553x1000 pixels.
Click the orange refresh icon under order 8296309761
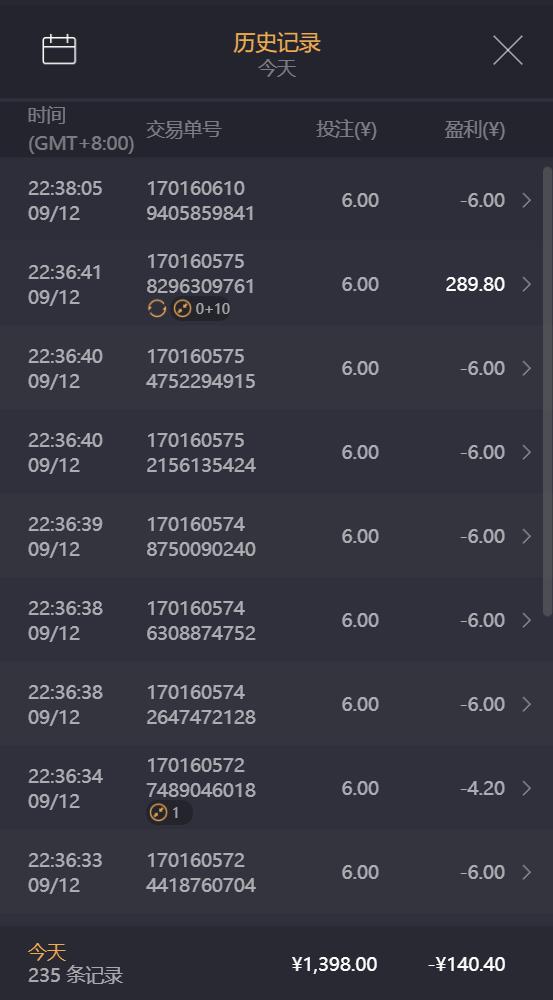pyautogui.click(x=156, y=309)
